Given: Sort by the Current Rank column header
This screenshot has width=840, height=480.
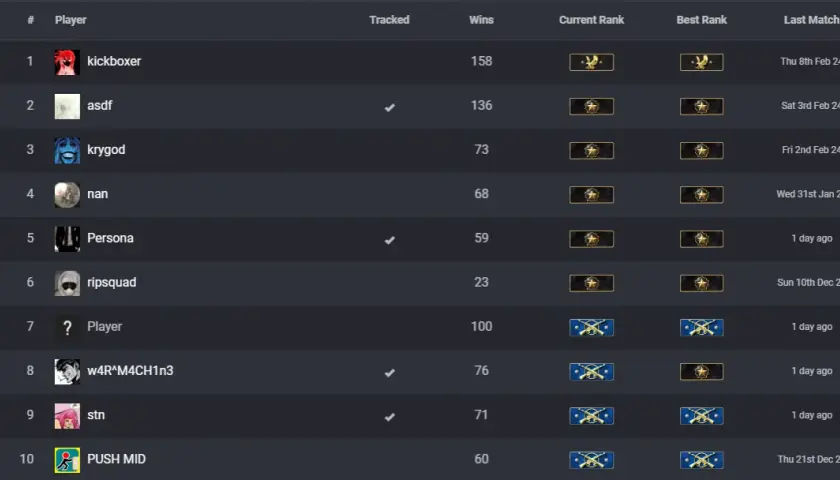Looking at the screenshot, I should point(591,20).
